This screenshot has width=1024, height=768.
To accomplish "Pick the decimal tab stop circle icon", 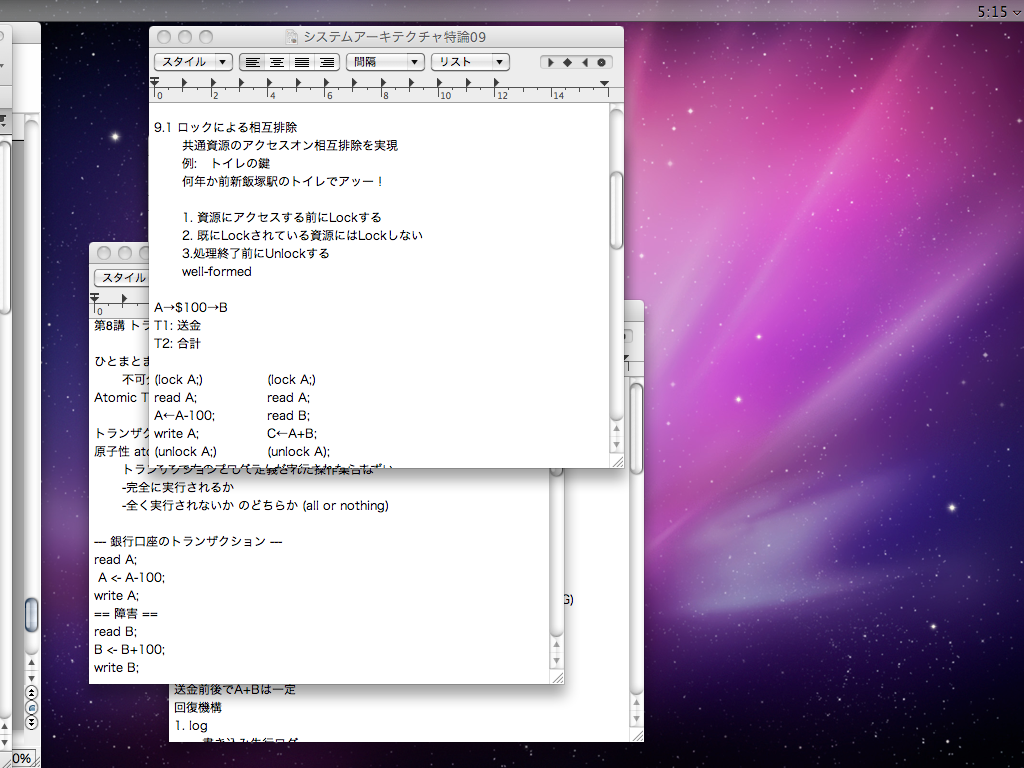I will point(601,63).
